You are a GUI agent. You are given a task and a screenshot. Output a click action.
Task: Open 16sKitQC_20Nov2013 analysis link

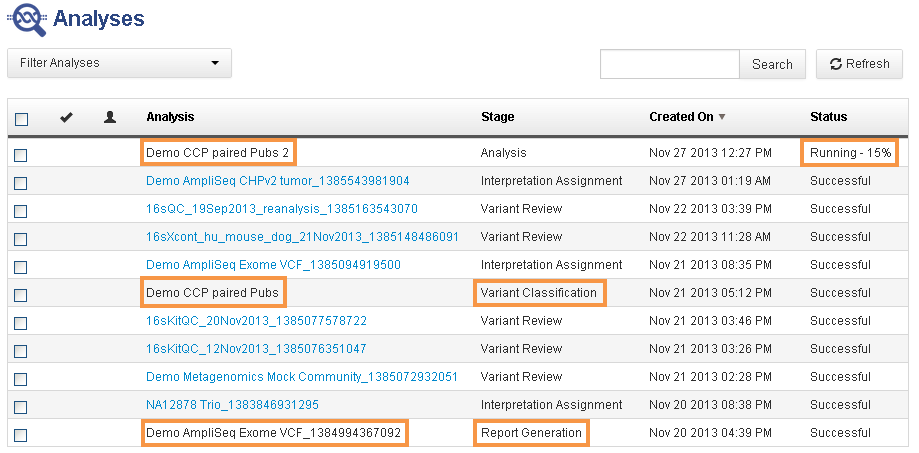click(256, 321)
